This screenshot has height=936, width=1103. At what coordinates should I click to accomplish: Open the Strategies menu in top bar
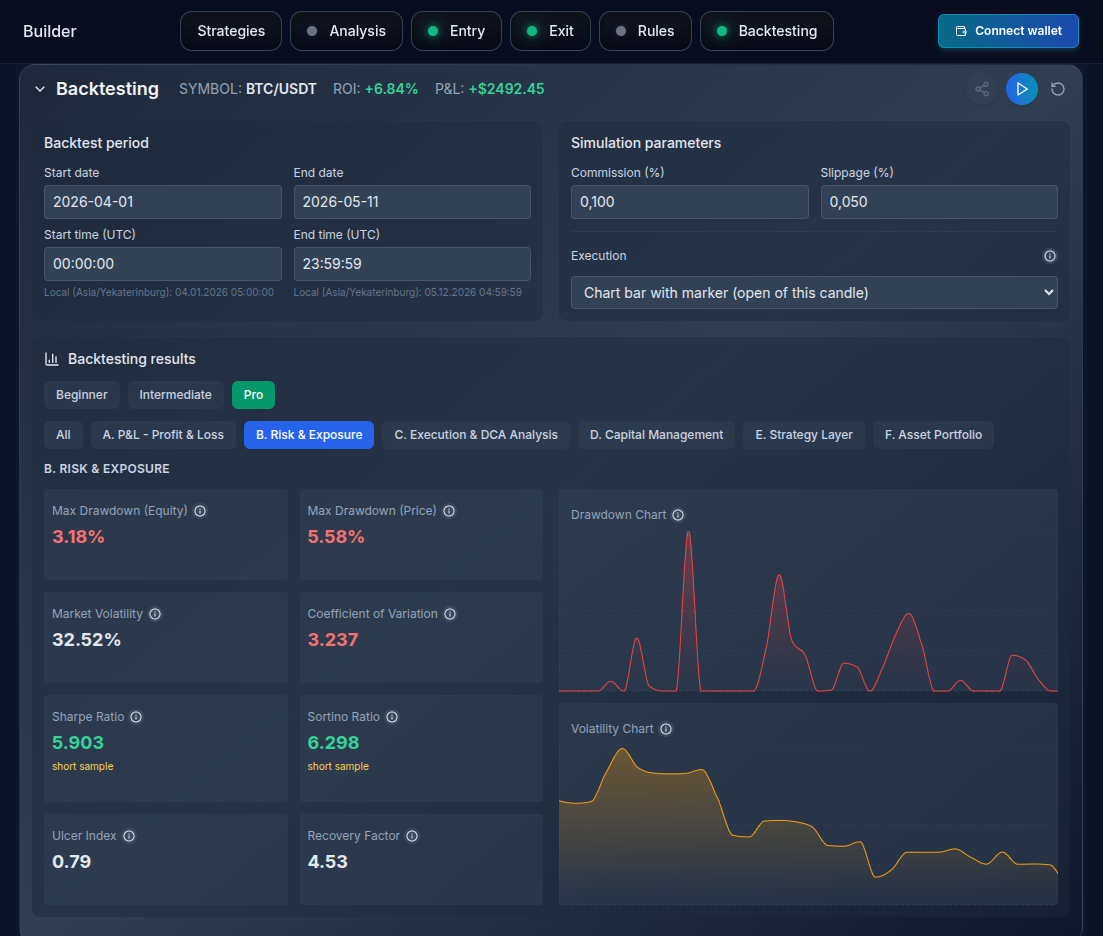(x=231, y=31)
